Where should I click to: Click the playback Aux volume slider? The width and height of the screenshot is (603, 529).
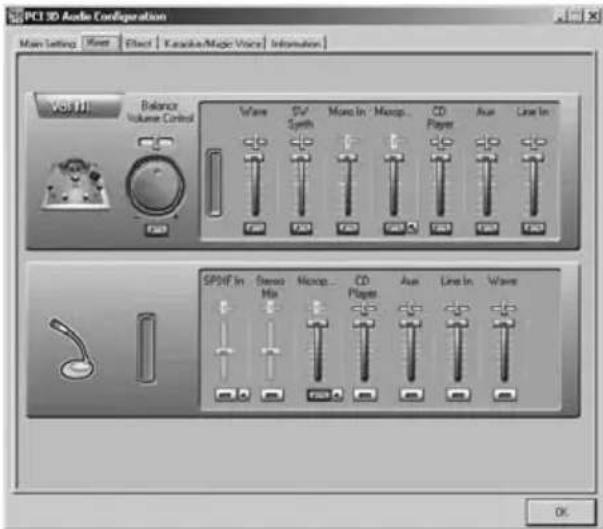tap(487, 185)
